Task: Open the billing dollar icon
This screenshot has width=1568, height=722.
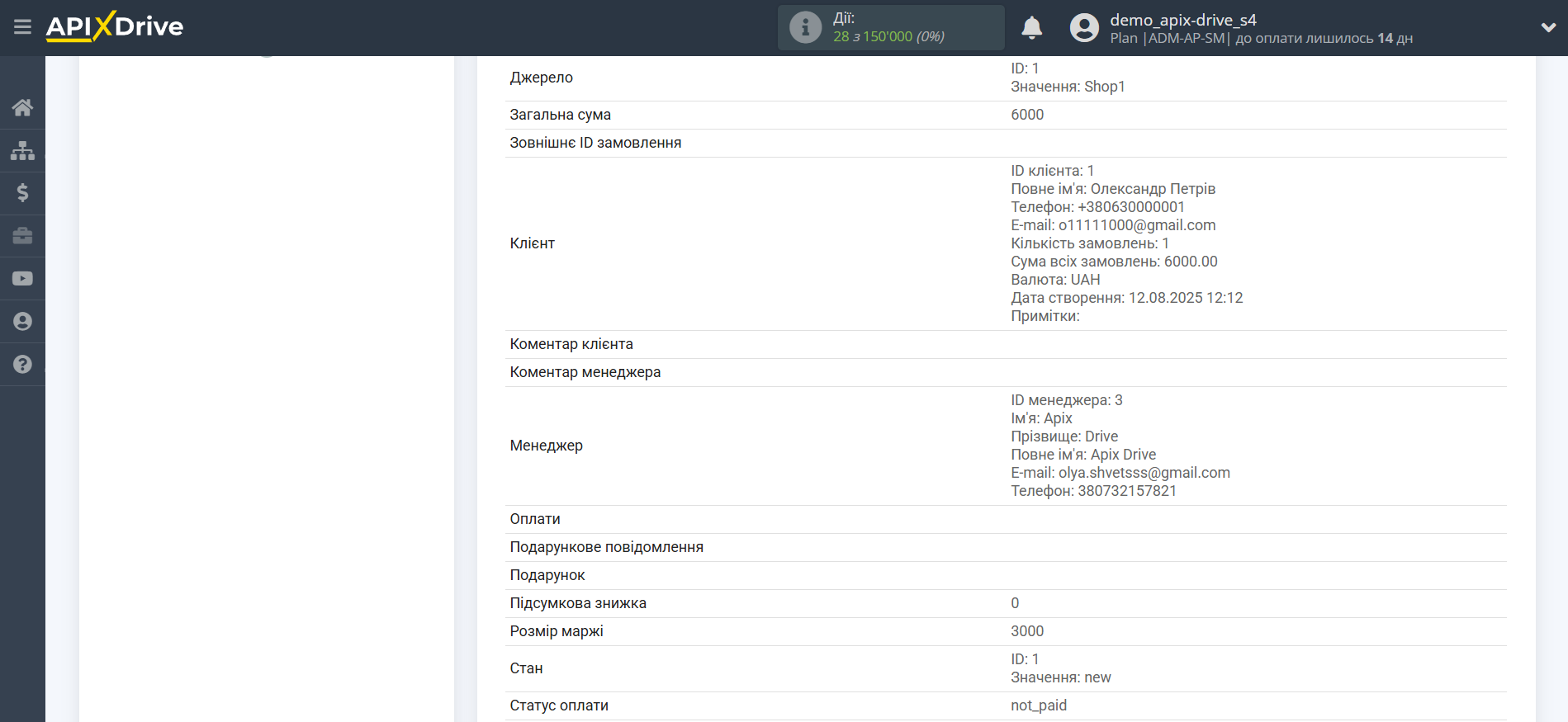Action: pyautogui.click(x=22, y=193)
